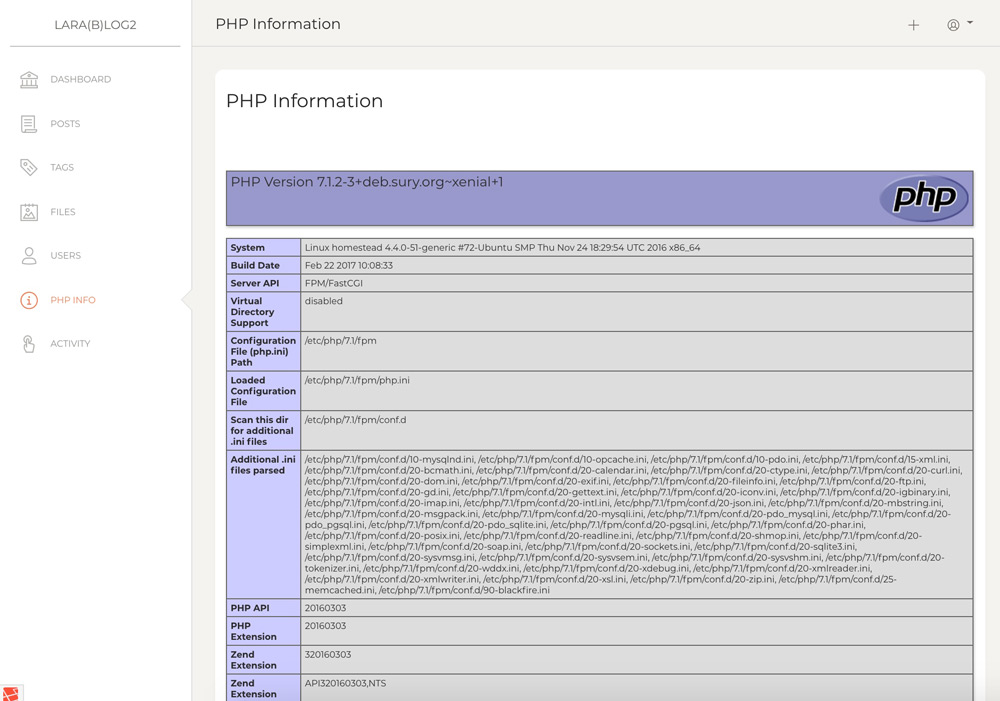
Task: Open the Activity fingerprint icon
Action: pyautogui.click(x=29, y=343)
